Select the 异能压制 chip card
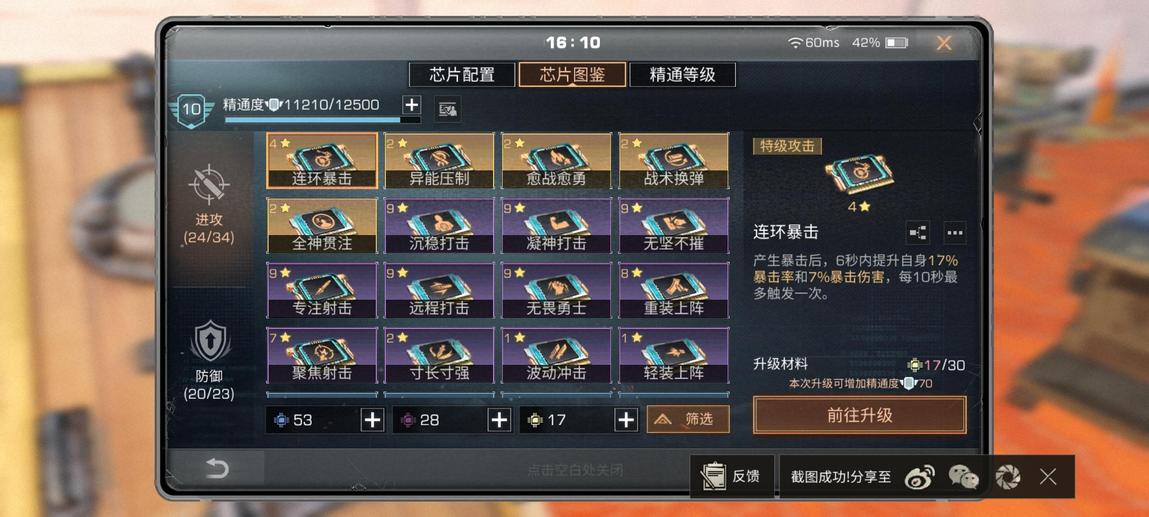The height and width of the screenshot is (517, 1149). tap(439, 160)
